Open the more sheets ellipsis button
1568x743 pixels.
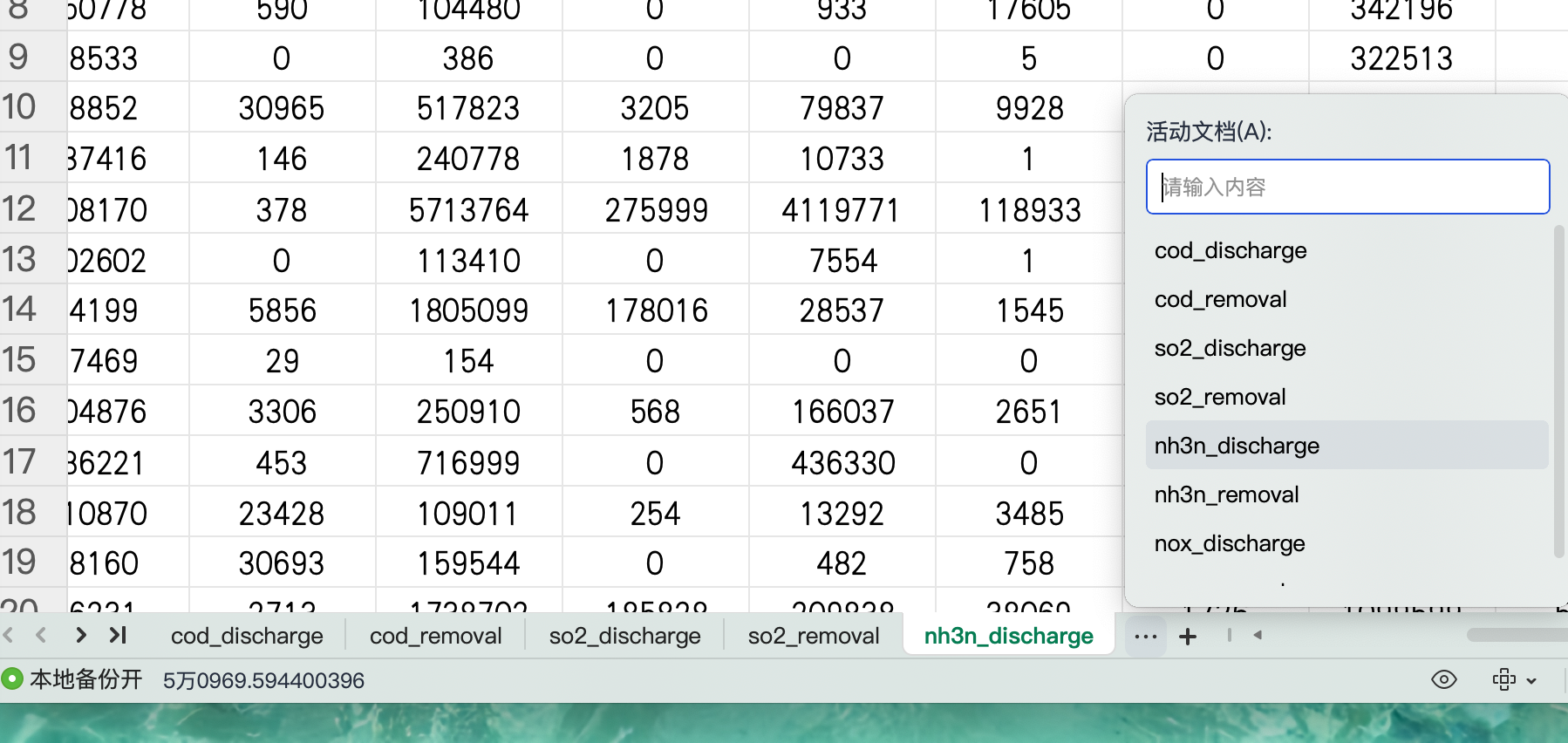(x=1145, y=637)
